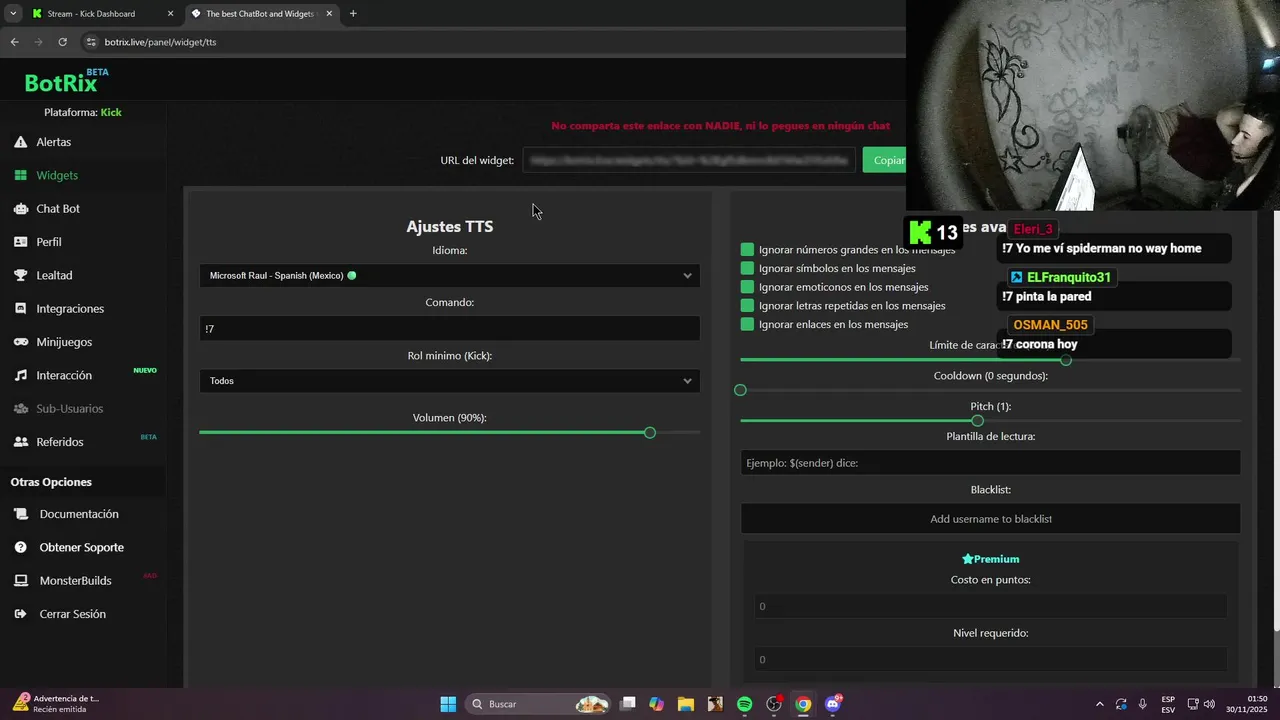Image resolution: width=1280 pixels, height=720 pixels.
Task: Click Add username to blacklist field
Action: tap(990, 519)
